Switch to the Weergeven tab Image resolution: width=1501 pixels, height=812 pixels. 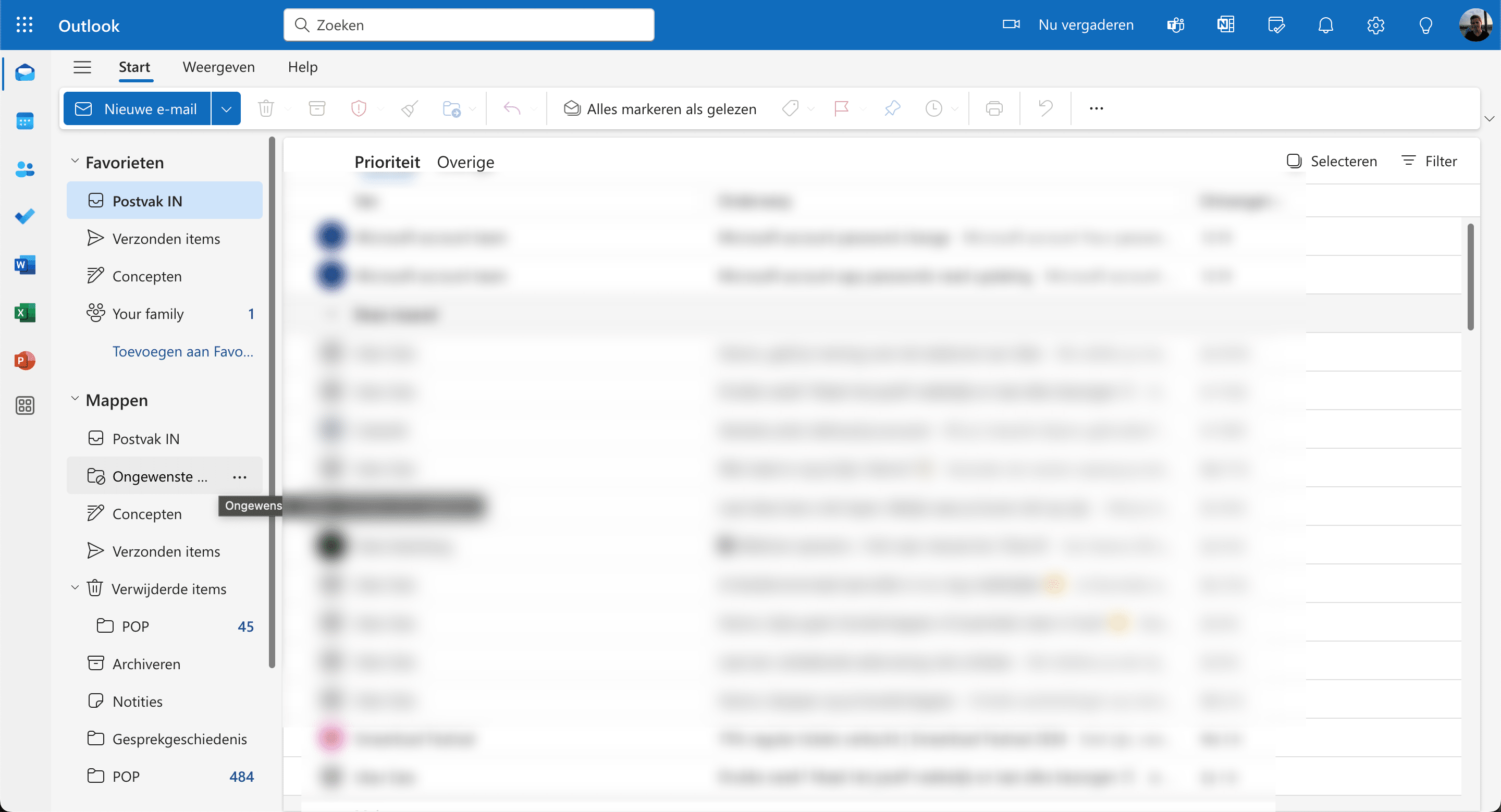coord(218,67)
